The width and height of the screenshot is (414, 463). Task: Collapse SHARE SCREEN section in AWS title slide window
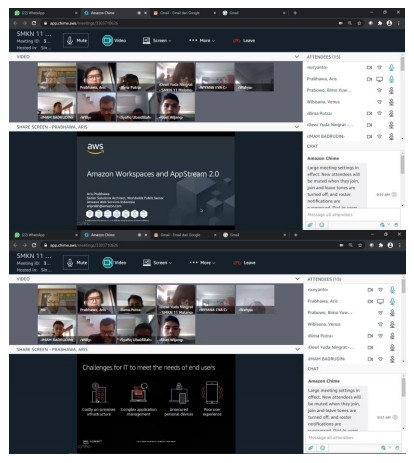click(297, 127)
